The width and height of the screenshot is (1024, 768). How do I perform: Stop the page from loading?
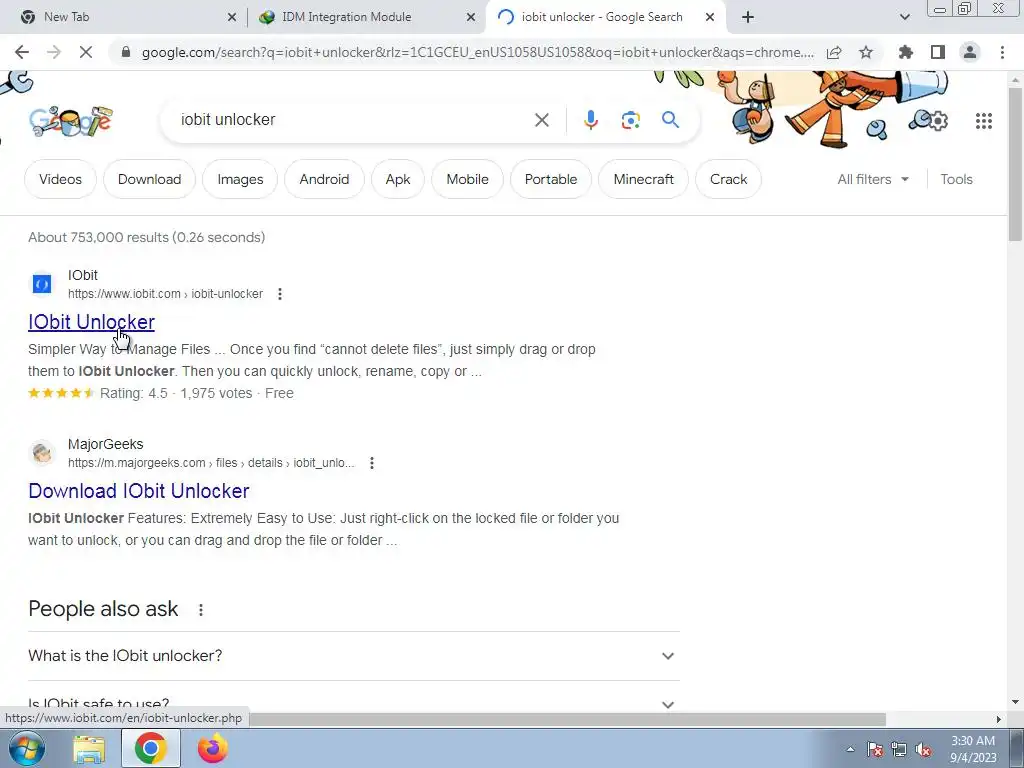pos(86,52)
